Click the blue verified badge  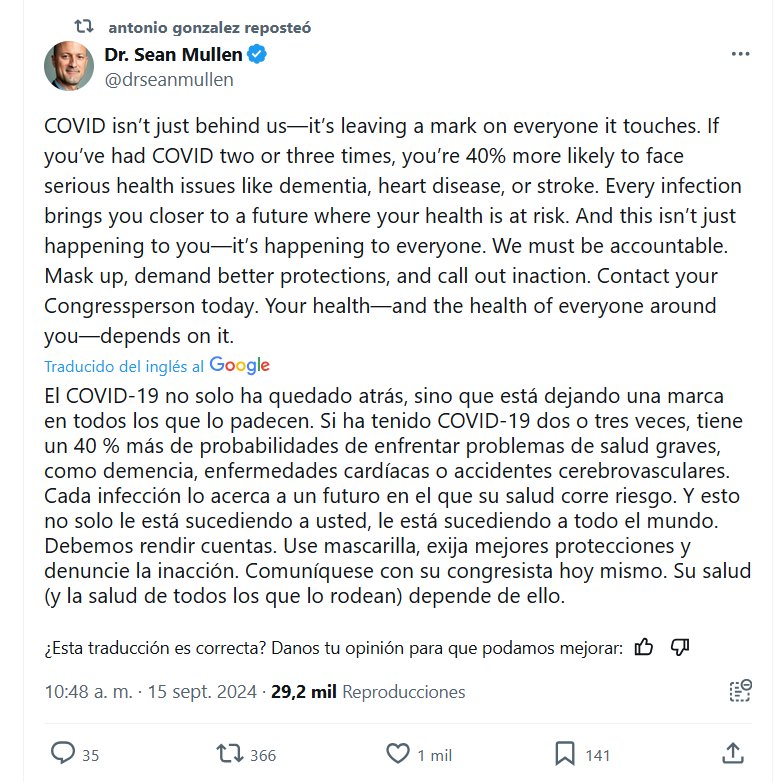pyautogui.click(x=257, y=54)
